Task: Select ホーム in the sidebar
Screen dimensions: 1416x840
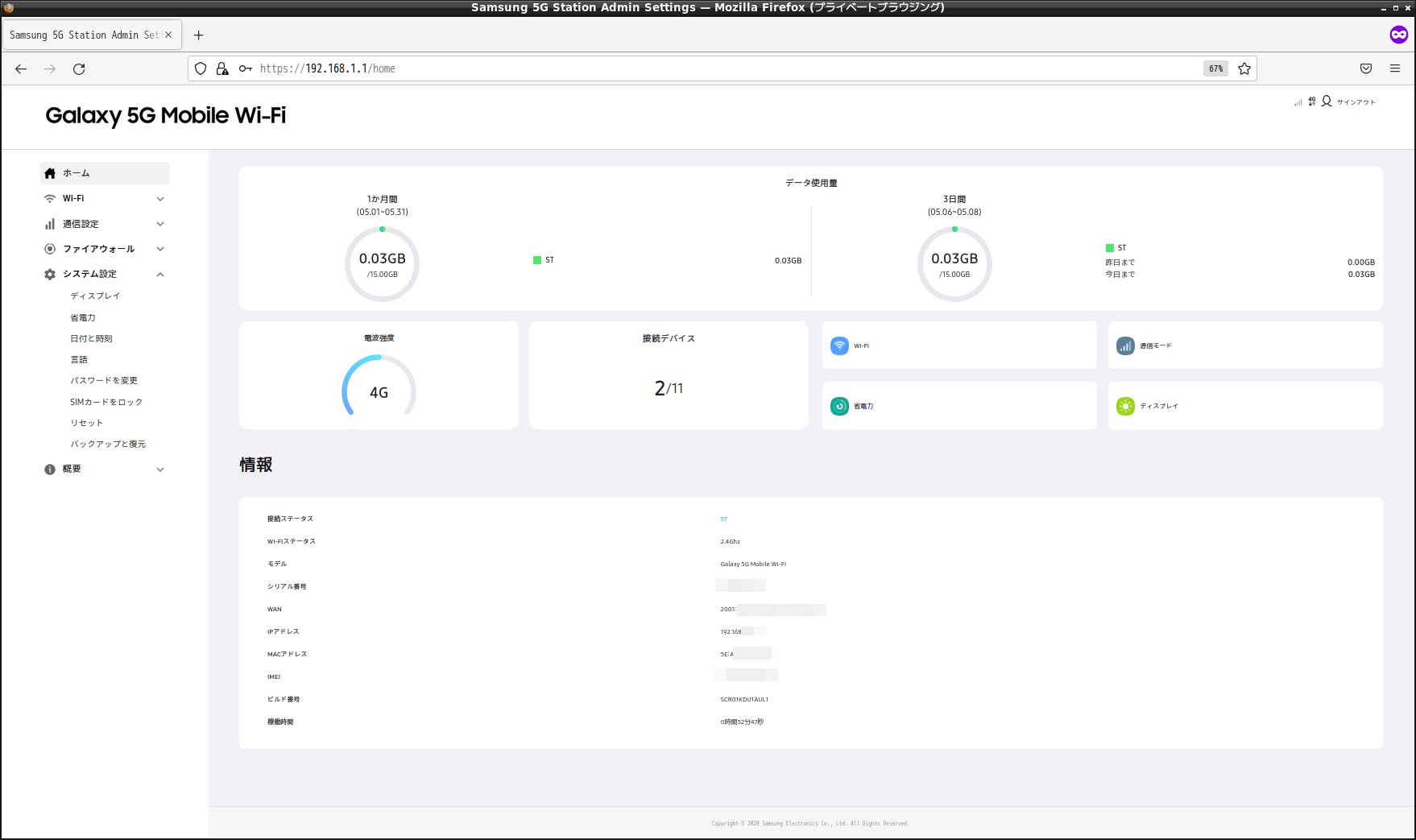Action: [106, 173]
